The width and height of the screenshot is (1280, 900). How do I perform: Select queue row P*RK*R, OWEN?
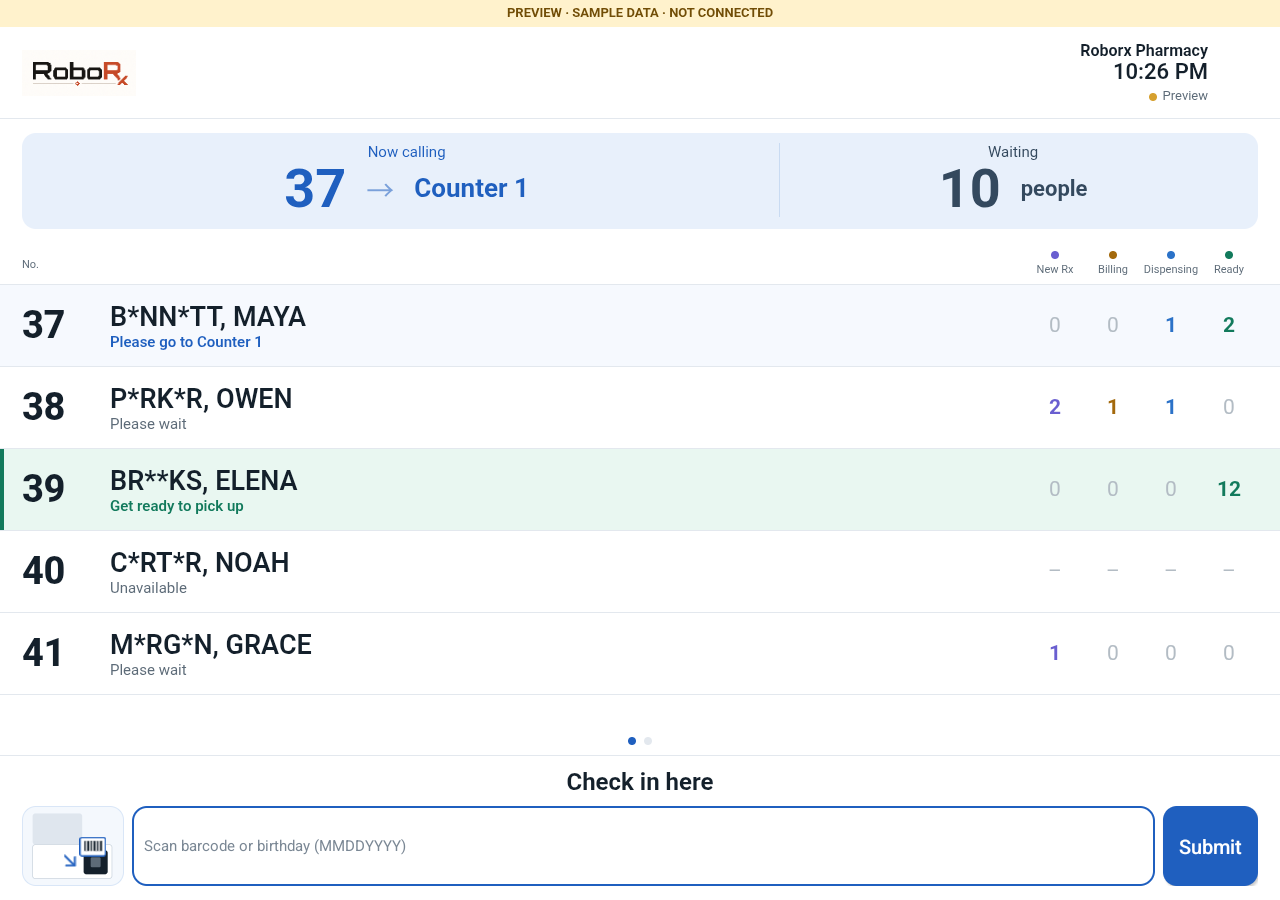(640, 408)
